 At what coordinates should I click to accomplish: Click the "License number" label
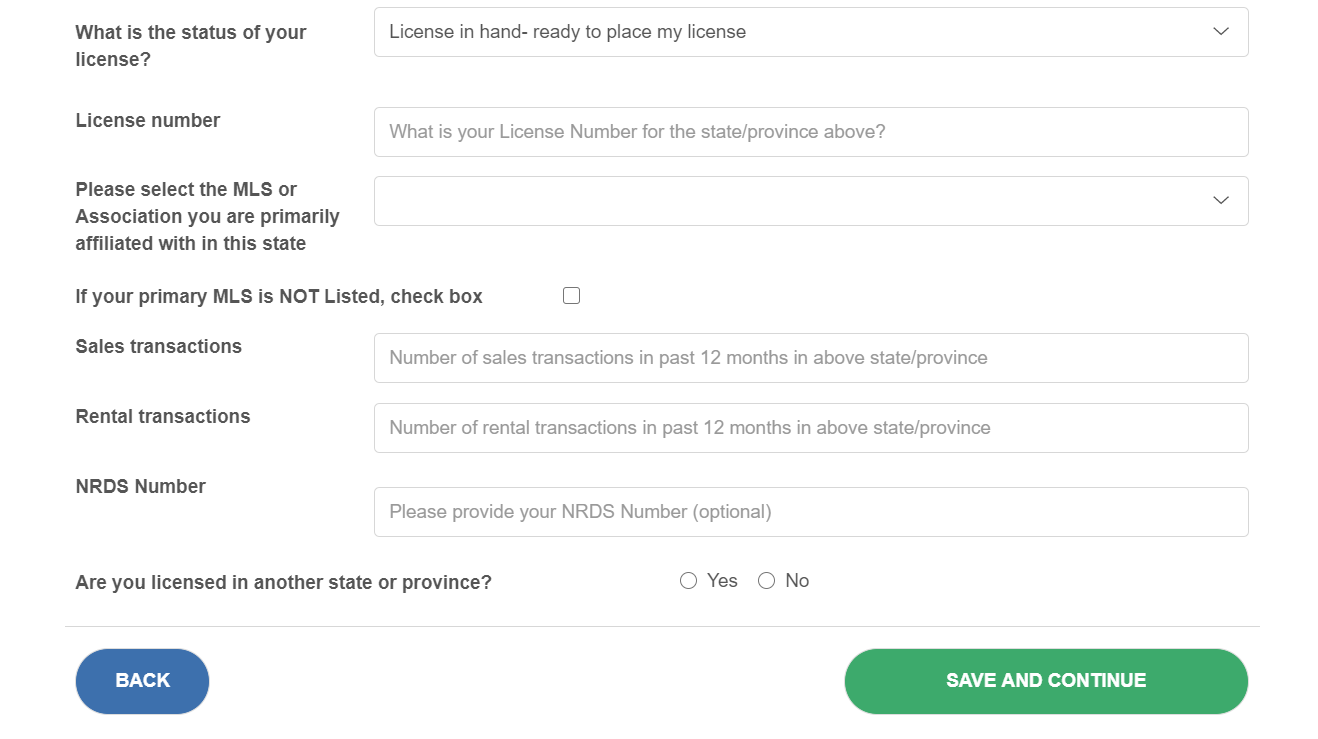[x=148, y=121]
